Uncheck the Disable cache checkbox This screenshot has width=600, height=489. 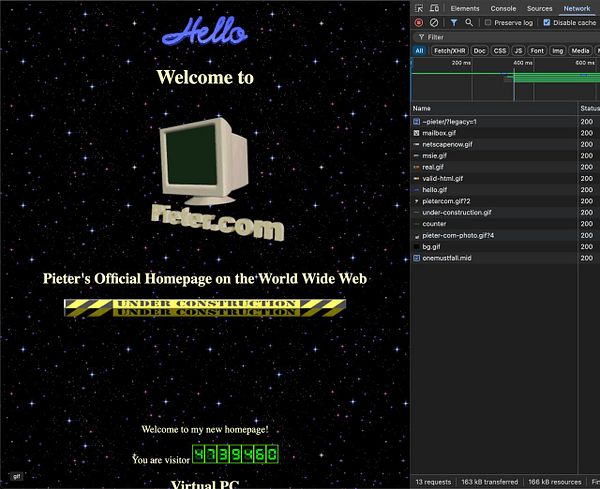pyautogui.click(x=547, y=23)
